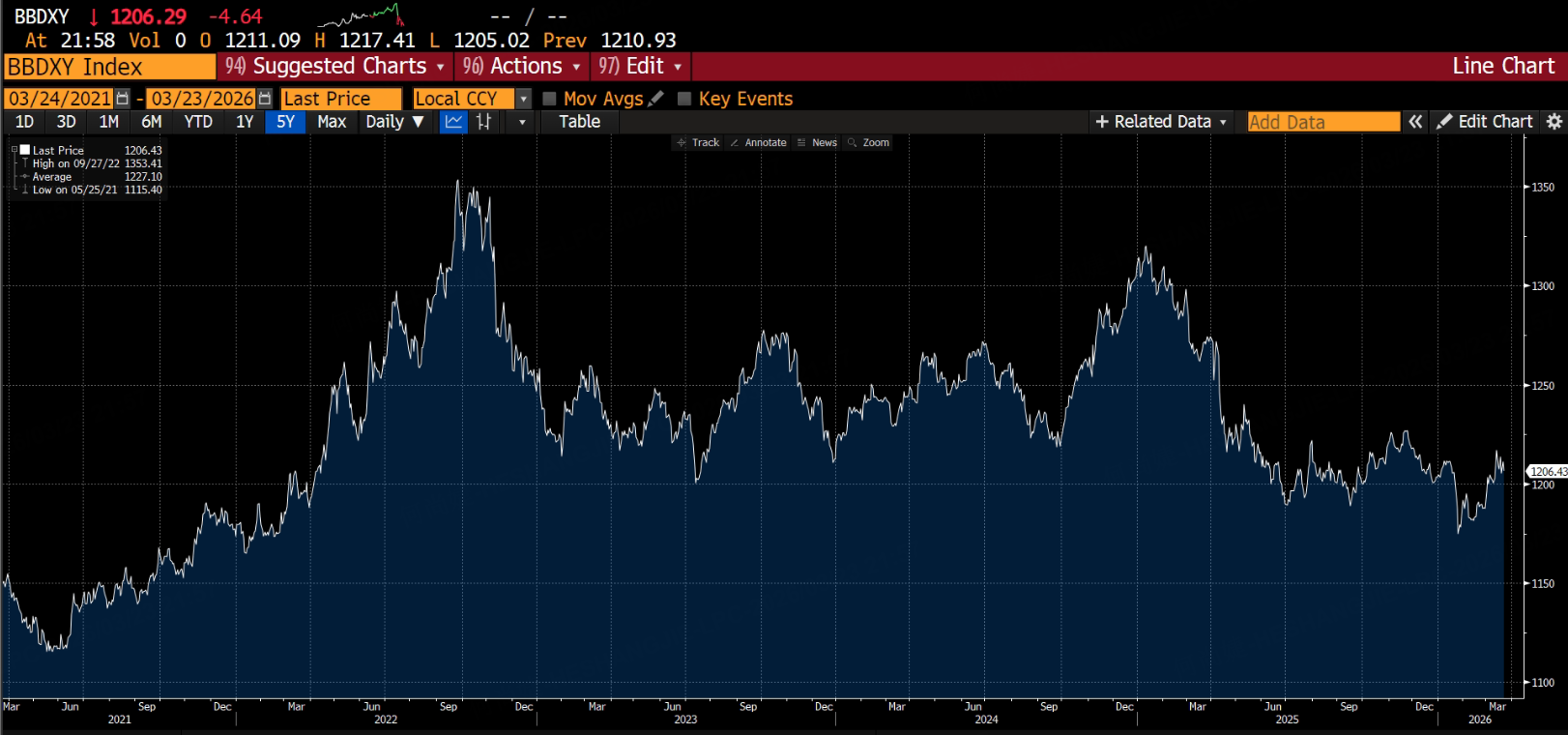
Task: Select the 1Y time range
Action: pos(245,122)
